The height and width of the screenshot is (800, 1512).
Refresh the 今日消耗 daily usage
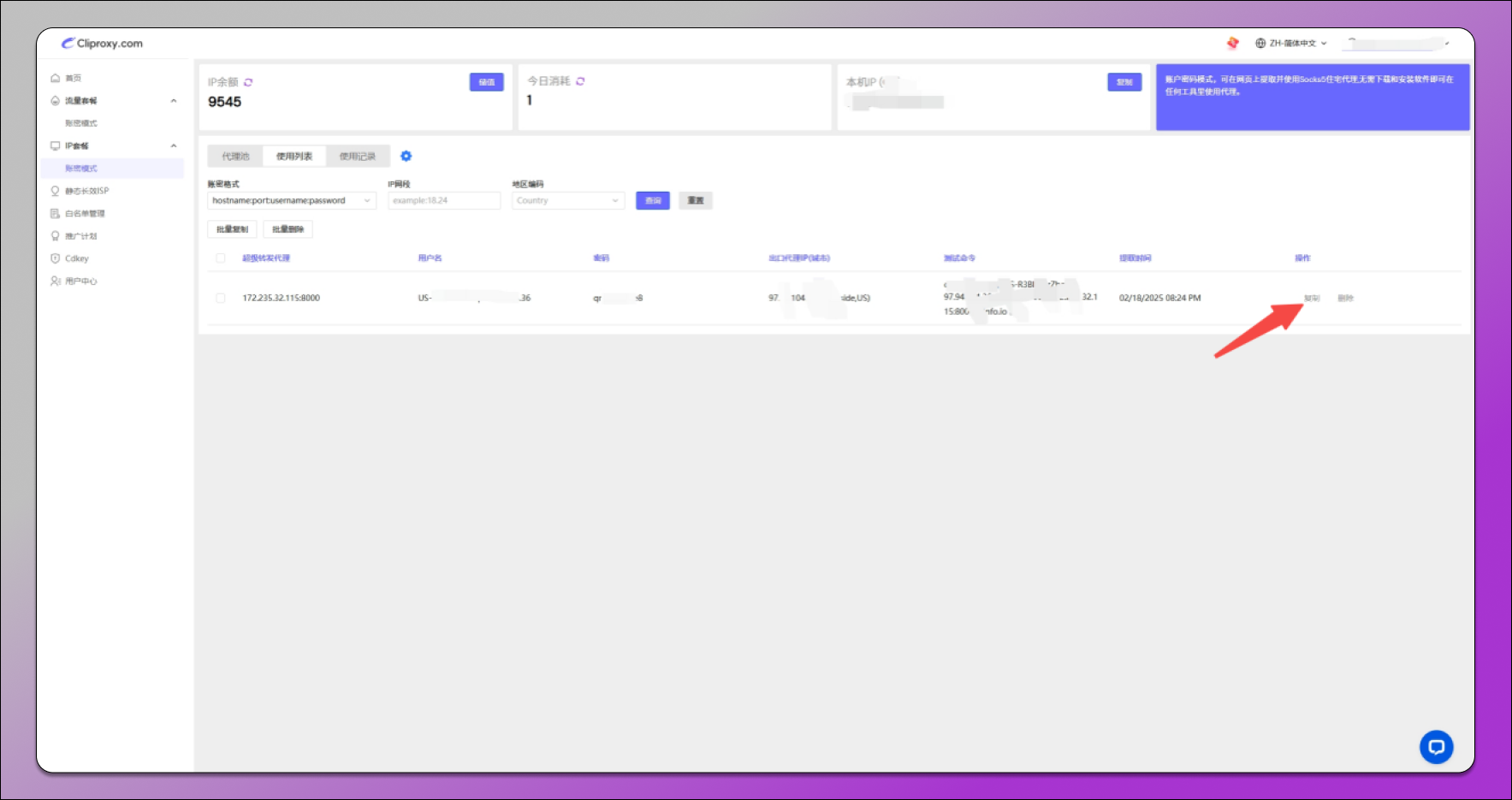tap(580, 81)
